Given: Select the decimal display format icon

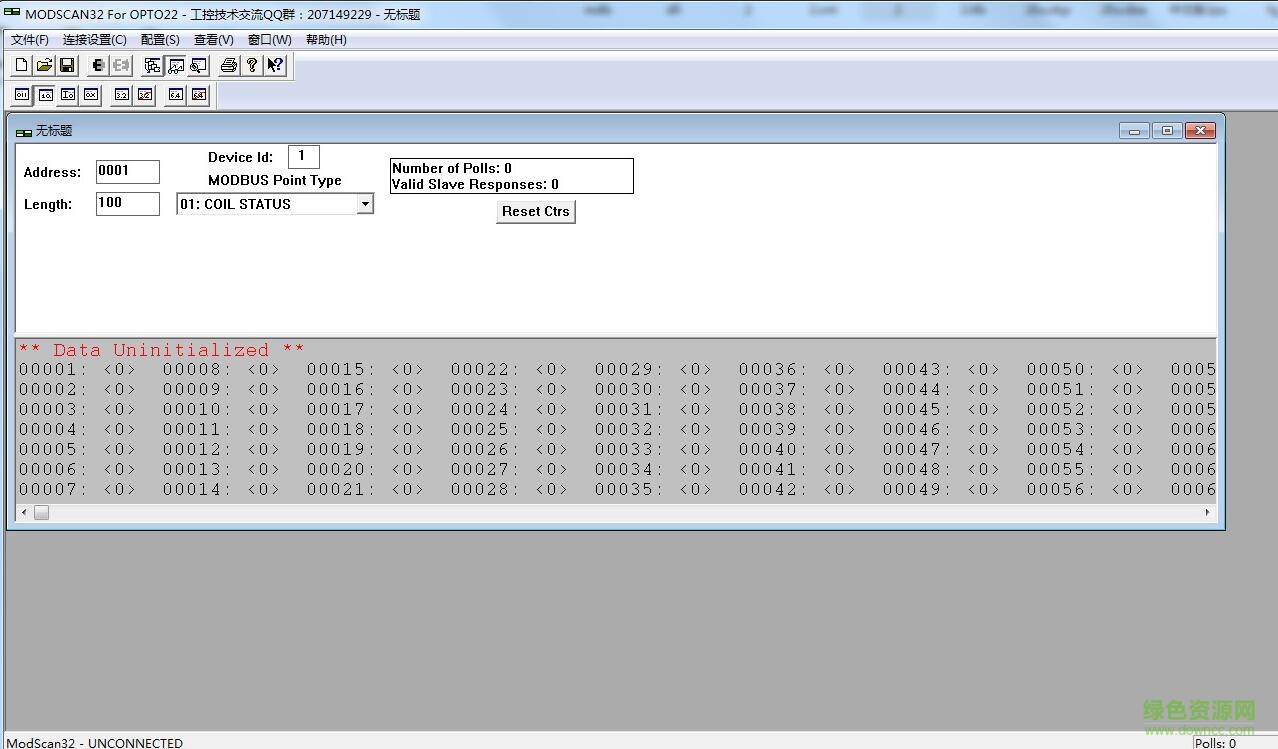Looking at the screenshot, I should pyautogui.click(x=45, y=95).
